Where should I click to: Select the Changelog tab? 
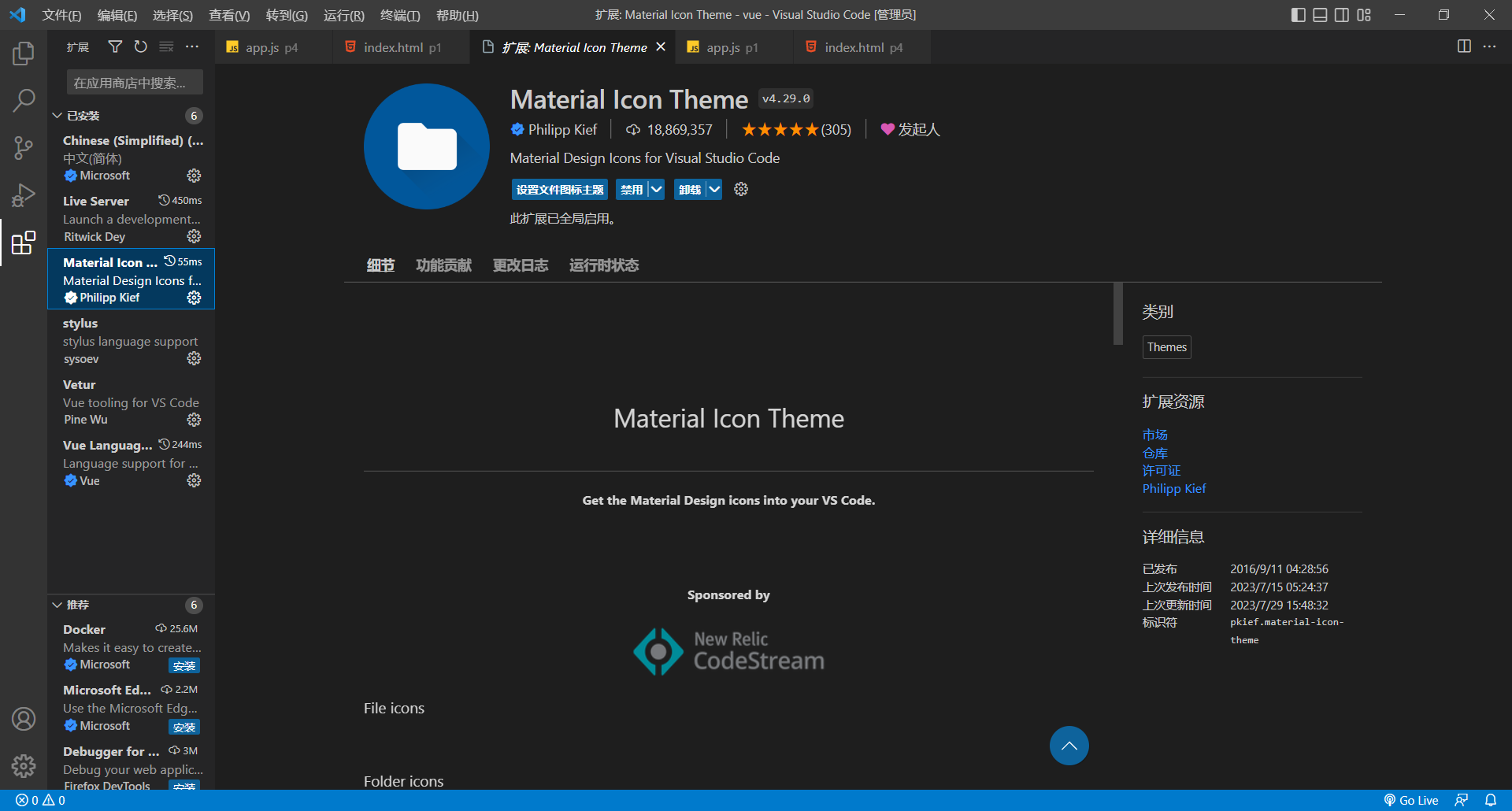(x=521, y=265)
